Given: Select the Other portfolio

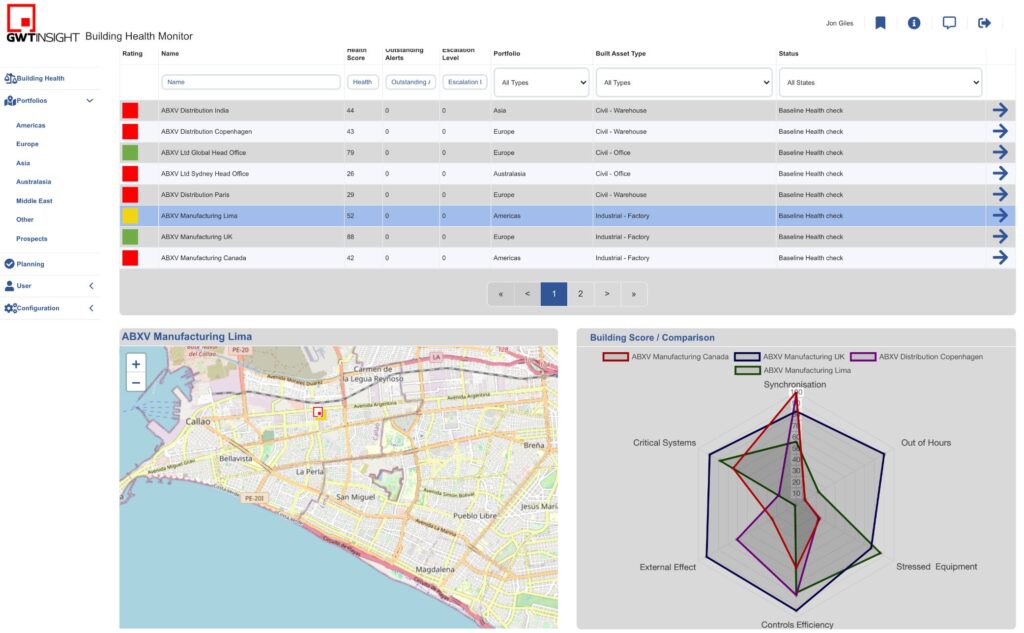Looking at the screenshot, I should 25,219.
